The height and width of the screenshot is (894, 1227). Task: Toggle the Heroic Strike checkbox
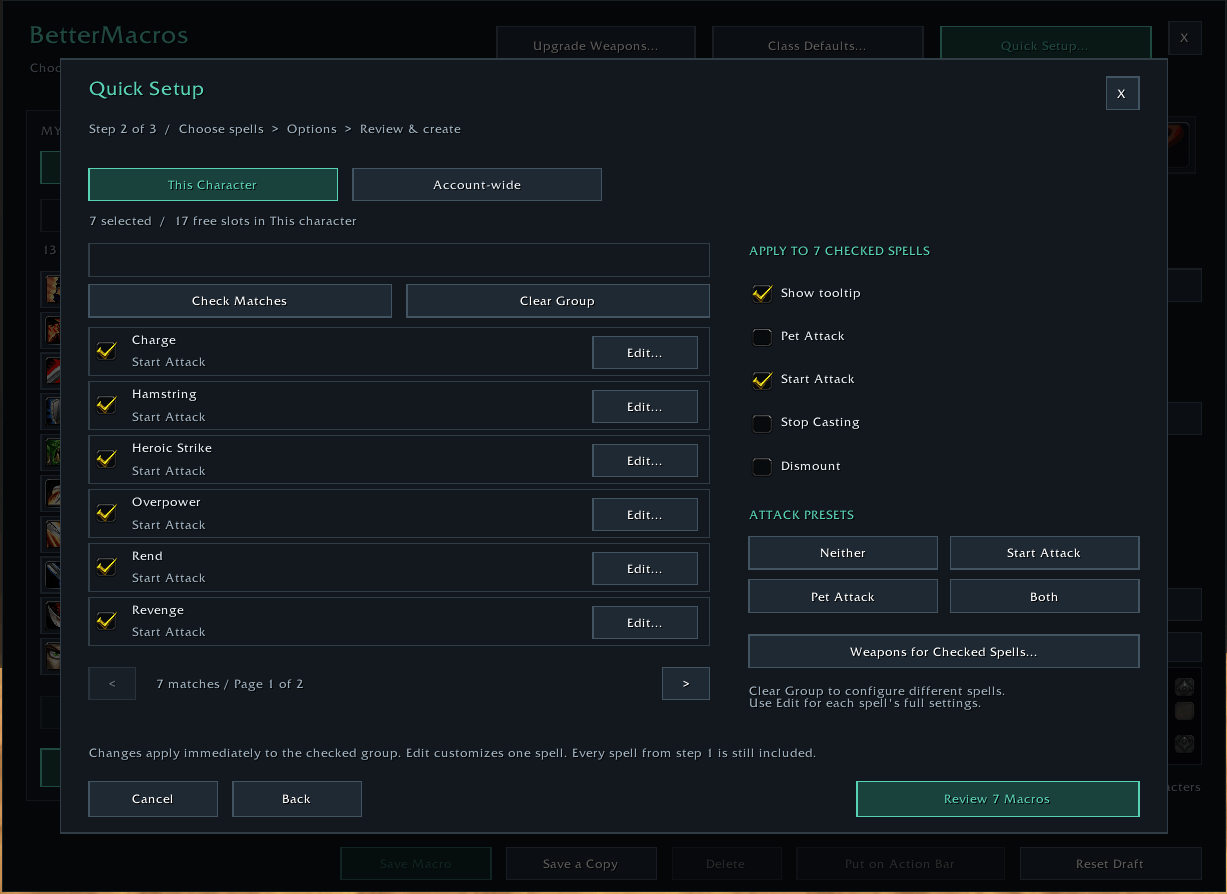tap(107, 459)
